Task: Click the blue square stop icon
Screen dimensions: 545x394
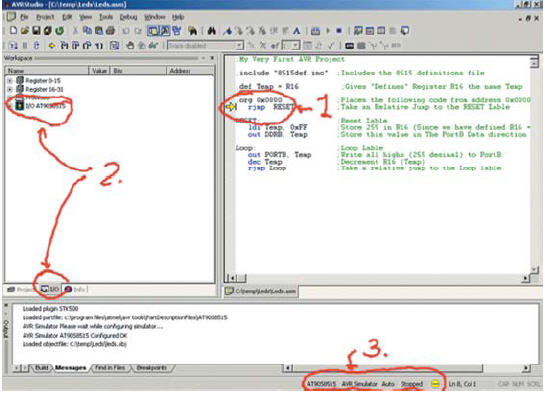Action: click(x=339, y=31)
